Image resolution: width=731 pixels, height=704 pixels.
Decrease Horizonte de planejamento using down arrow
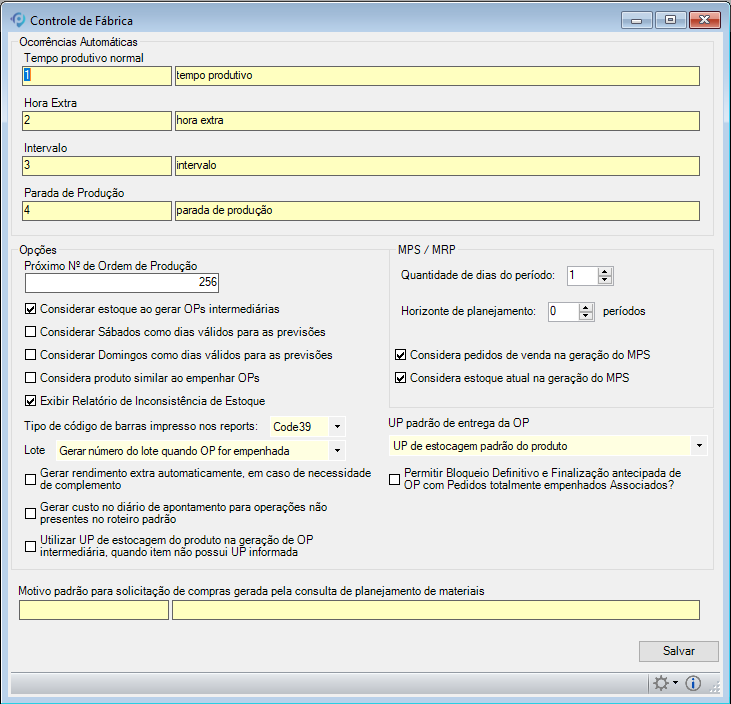587,316
